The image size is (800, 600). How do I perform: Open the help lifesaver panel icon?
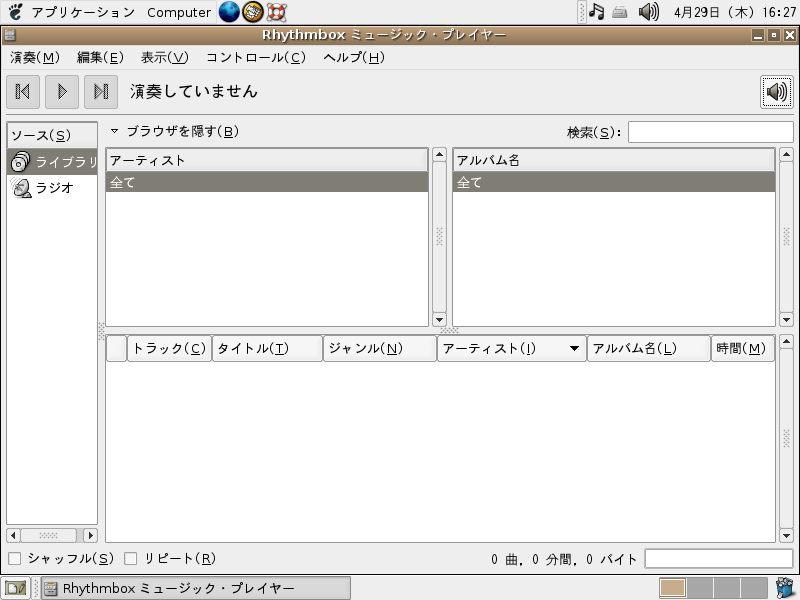[x=277, y=12]
